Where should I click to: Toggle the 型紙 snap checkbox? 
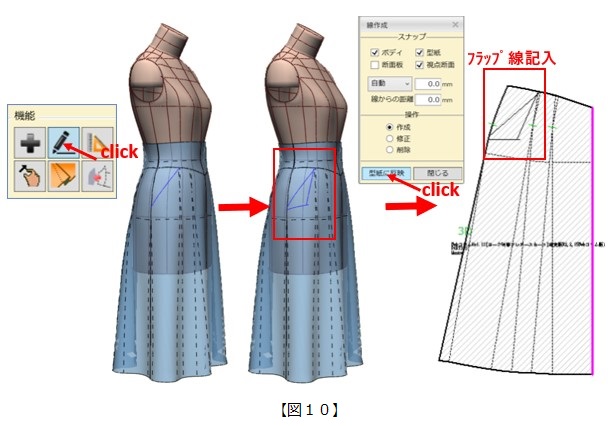click(419, 51)
